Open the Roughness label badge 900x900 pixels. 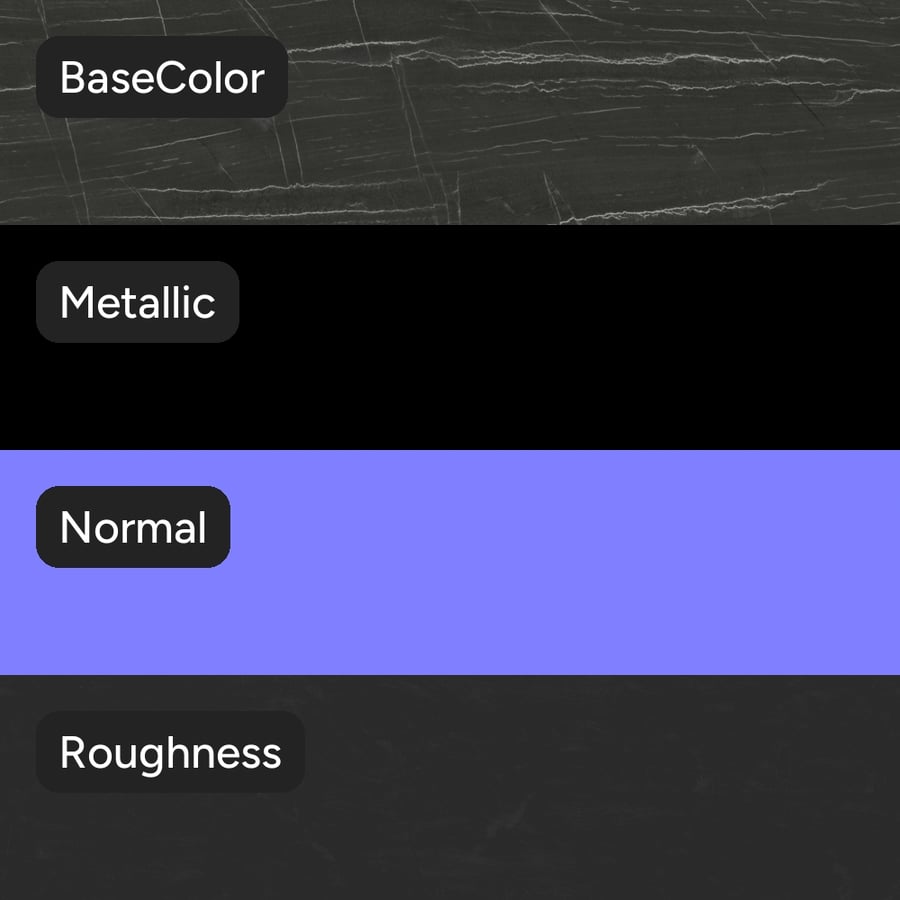(170, 752)
